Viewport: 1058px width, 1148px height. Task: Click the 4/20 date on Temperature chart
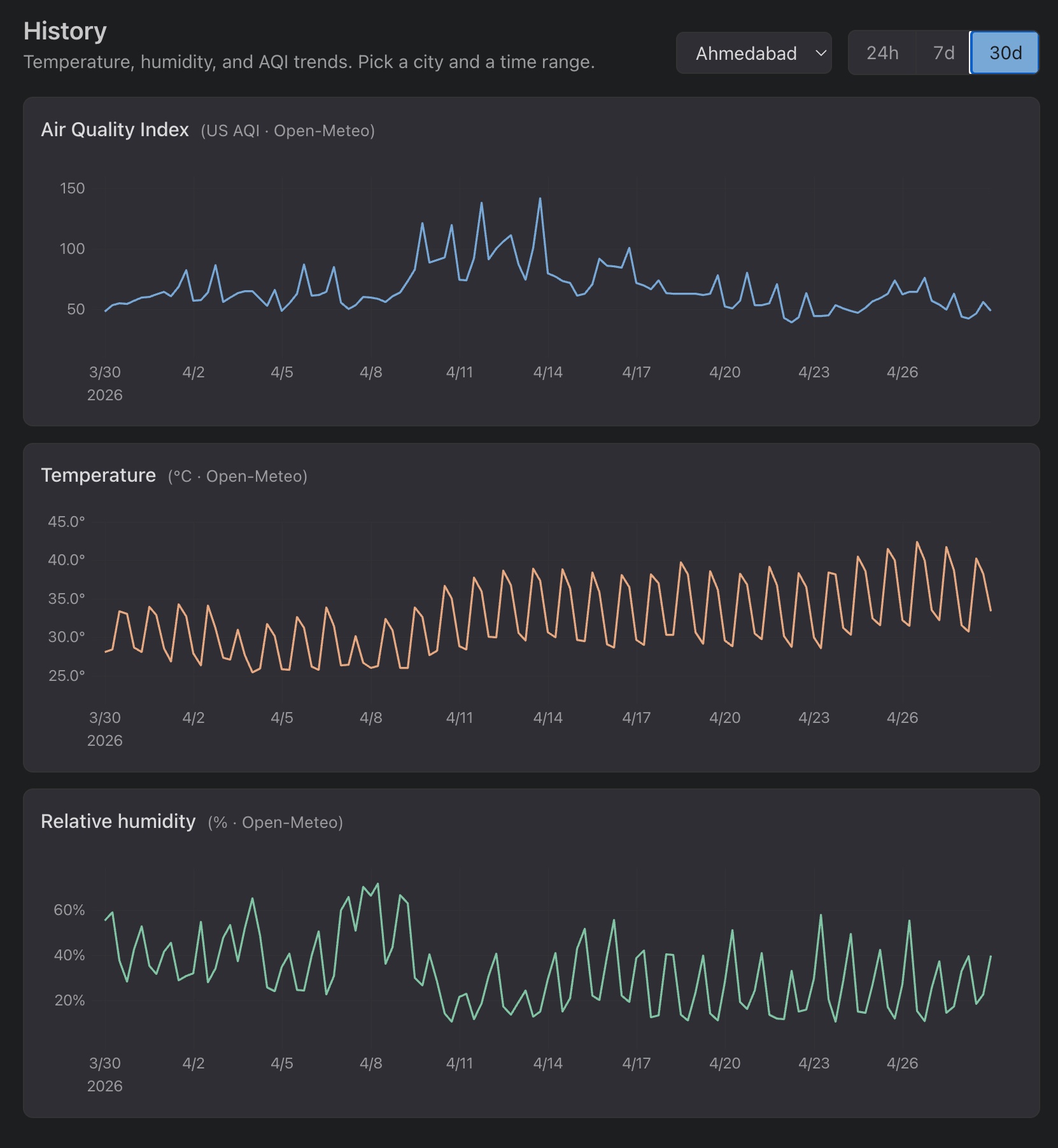724,718
